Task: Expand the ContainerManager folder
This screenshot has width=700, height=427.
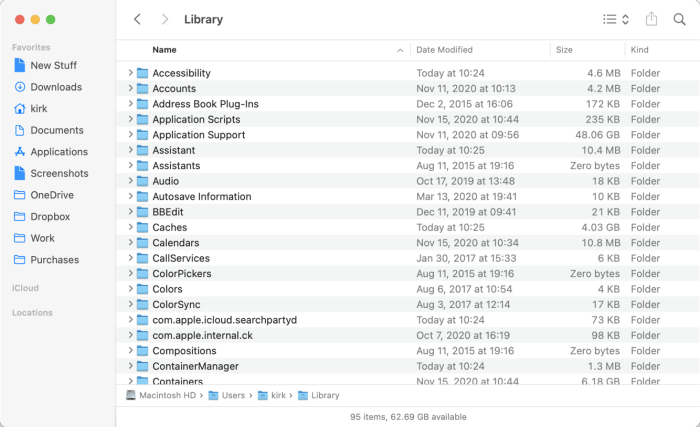Action: [130, 366]
